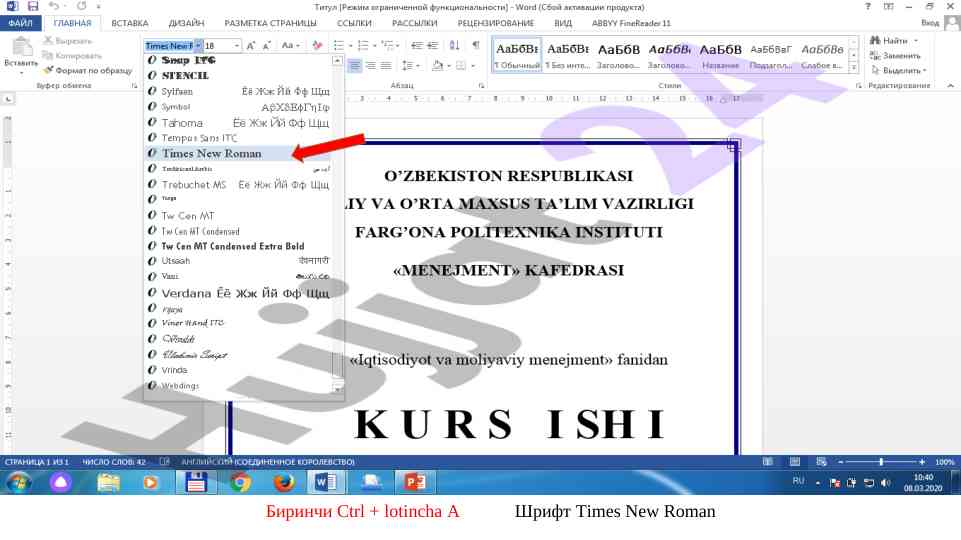The height and width of the screenshot is (540, 961).
Task: Select Stencil font in list
Action: coord(238,75)
